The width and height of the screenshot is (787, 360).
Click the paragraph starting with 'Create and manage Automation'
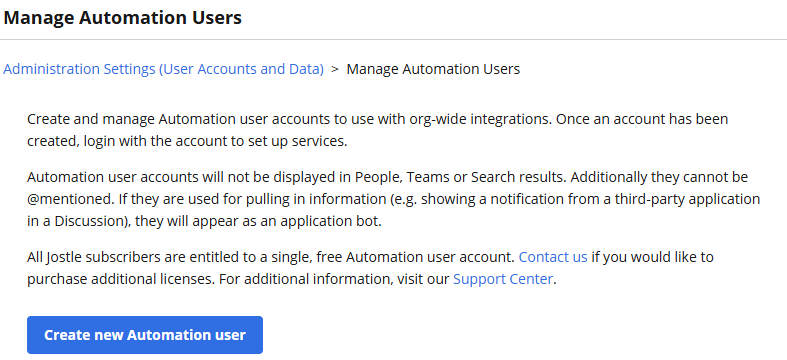point(377,130)
